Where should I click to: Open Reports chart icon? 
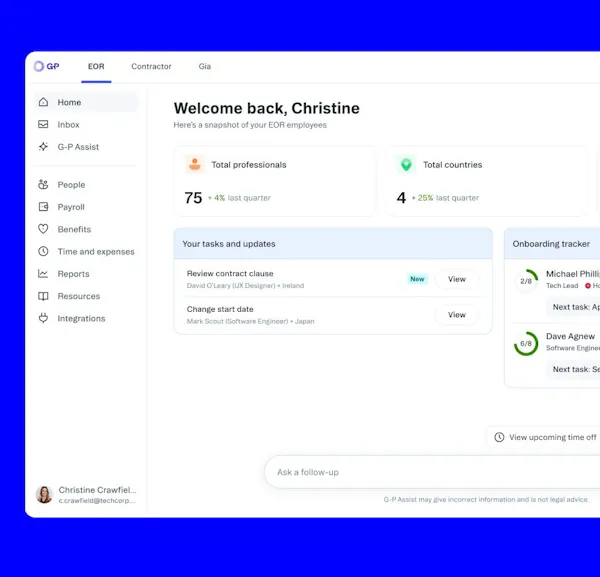point(43,274)
